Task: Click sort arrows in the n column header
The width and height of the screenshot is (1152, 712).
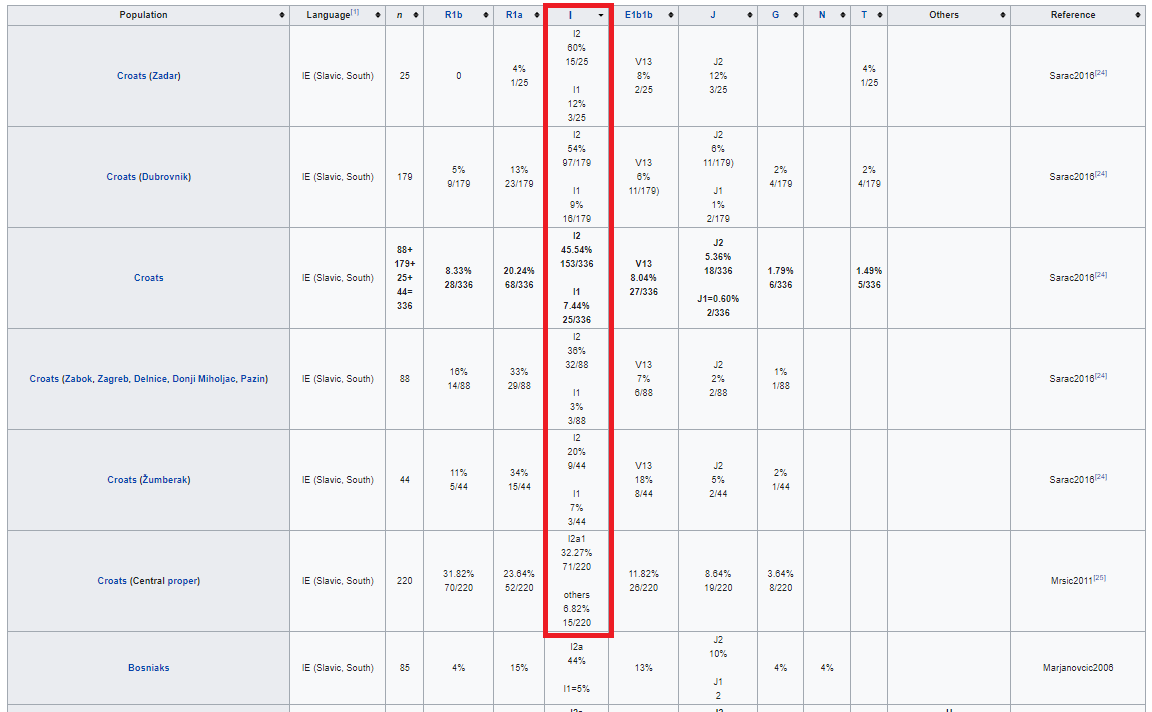Action: tap(415, 15)
